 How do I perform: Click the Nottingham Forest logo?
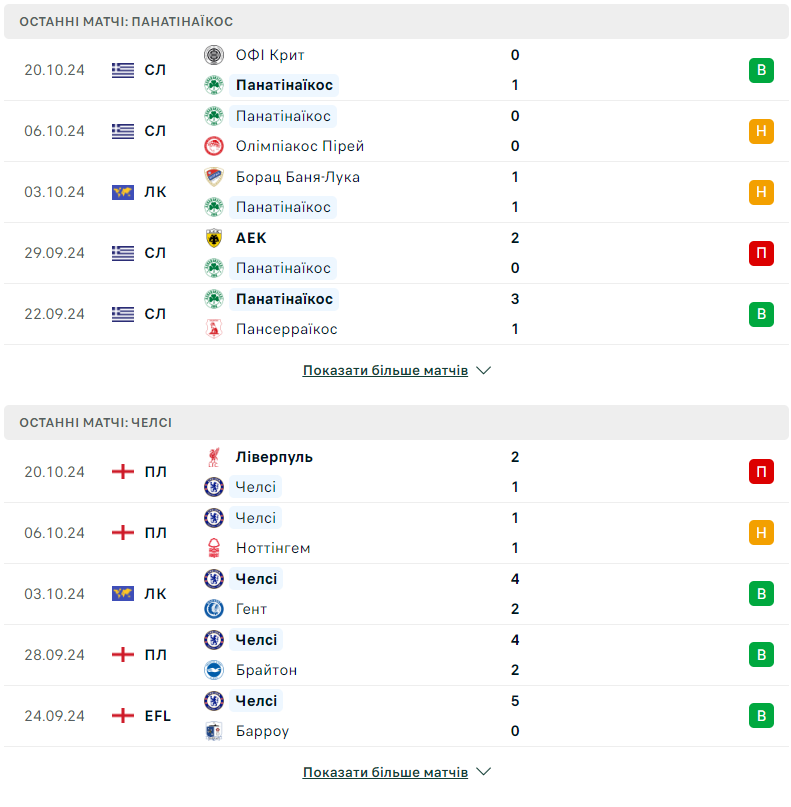point(213,548)
